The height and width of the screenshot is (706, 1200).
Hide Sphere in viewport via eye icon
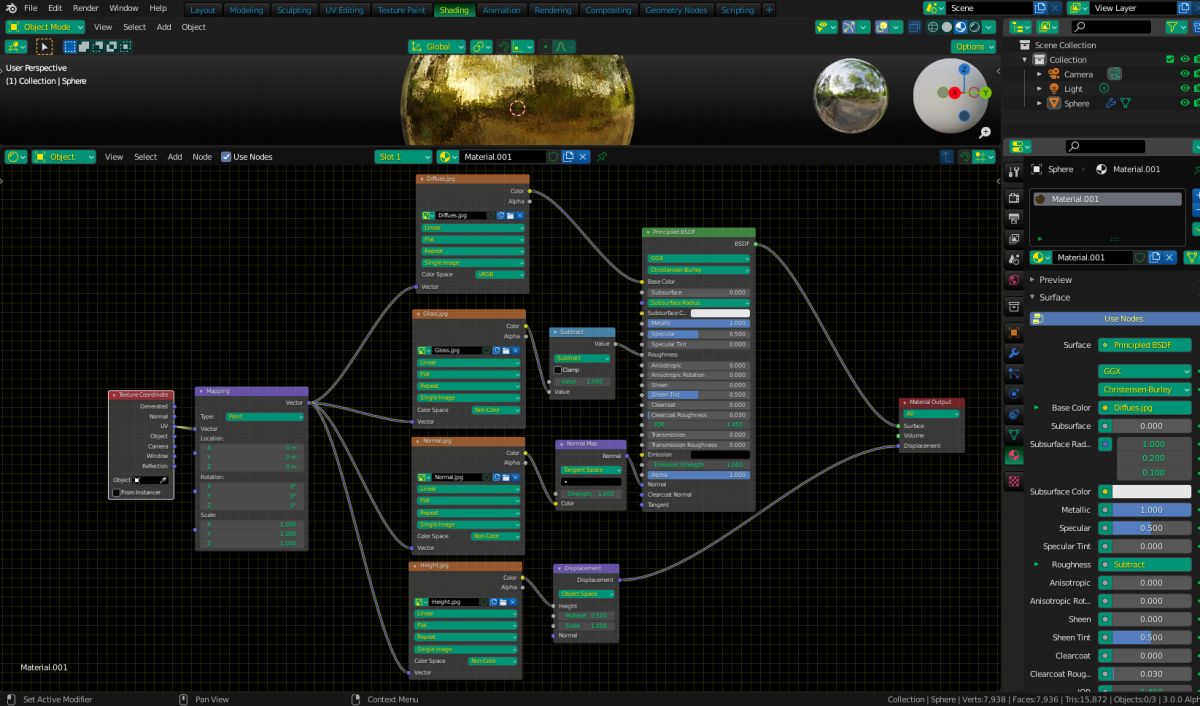pyautogui.click(x=1185, y=103)
